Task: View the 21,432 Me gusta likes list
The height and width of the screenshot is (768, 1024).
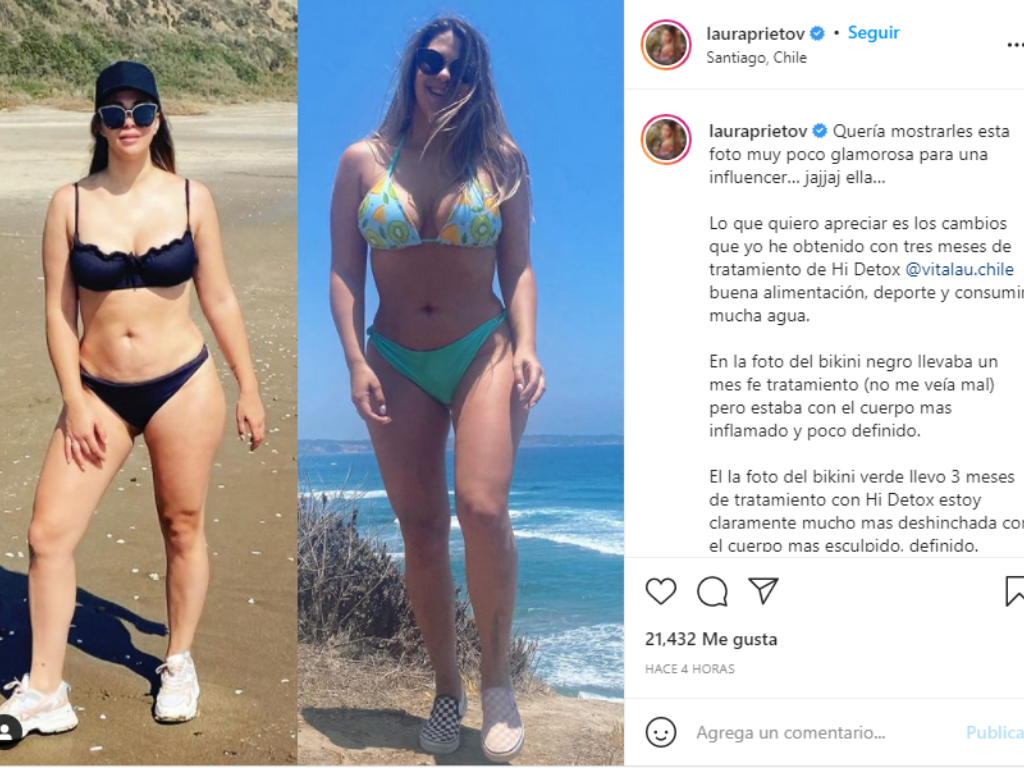Action: [711, 639]
